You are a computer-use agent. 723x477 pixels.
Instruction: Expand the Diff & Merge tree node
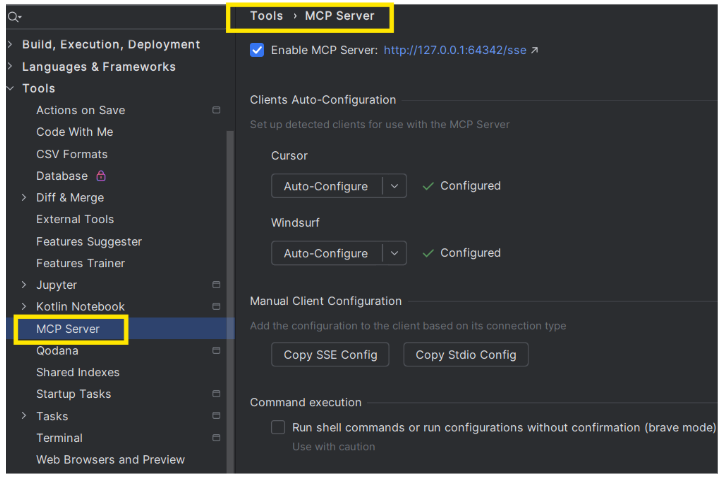24,197
